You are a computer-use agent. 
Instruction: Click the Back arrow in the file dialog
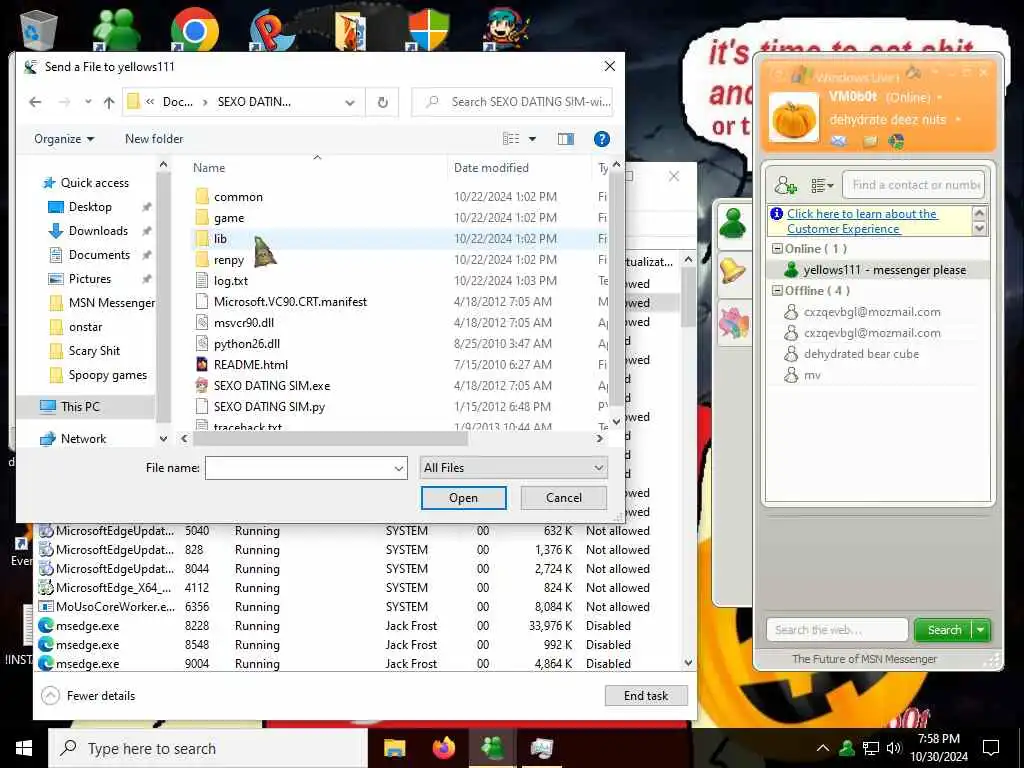coord(35,102)
